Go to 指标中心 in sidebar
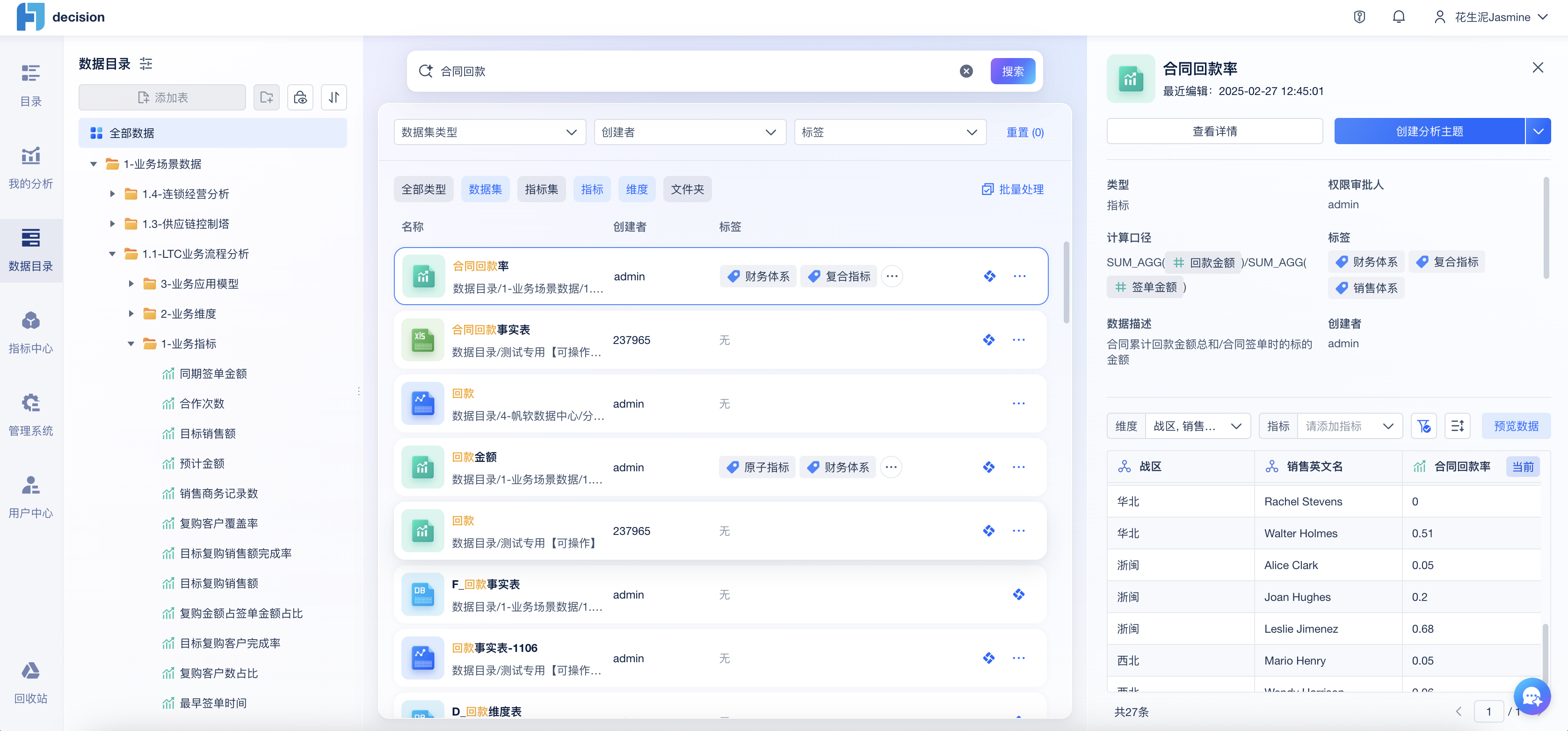Screen dimensions: 1568x731 [31, 332]
